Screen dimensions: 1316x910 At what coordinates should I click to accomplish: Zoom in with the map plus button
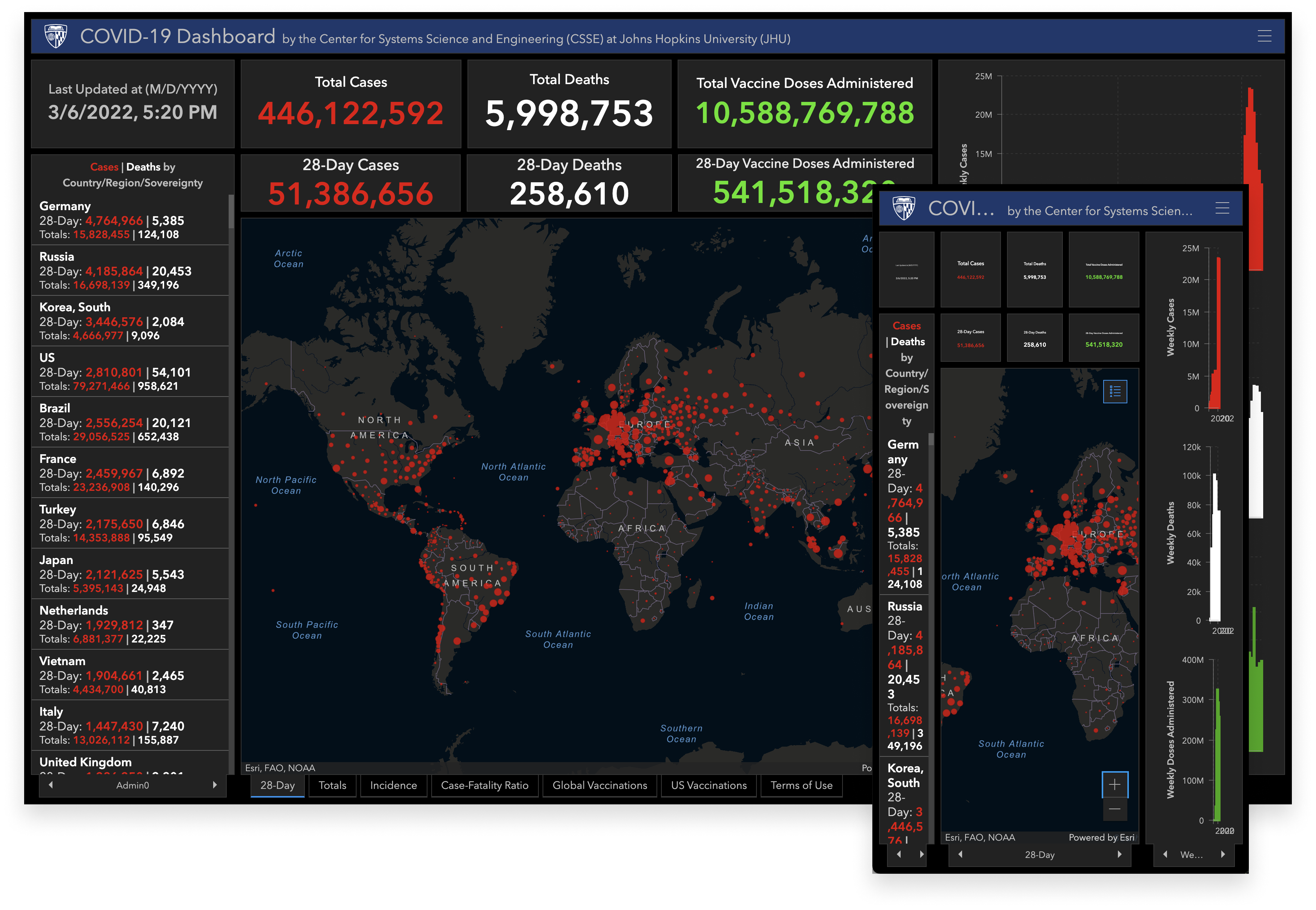[1114, 785]
